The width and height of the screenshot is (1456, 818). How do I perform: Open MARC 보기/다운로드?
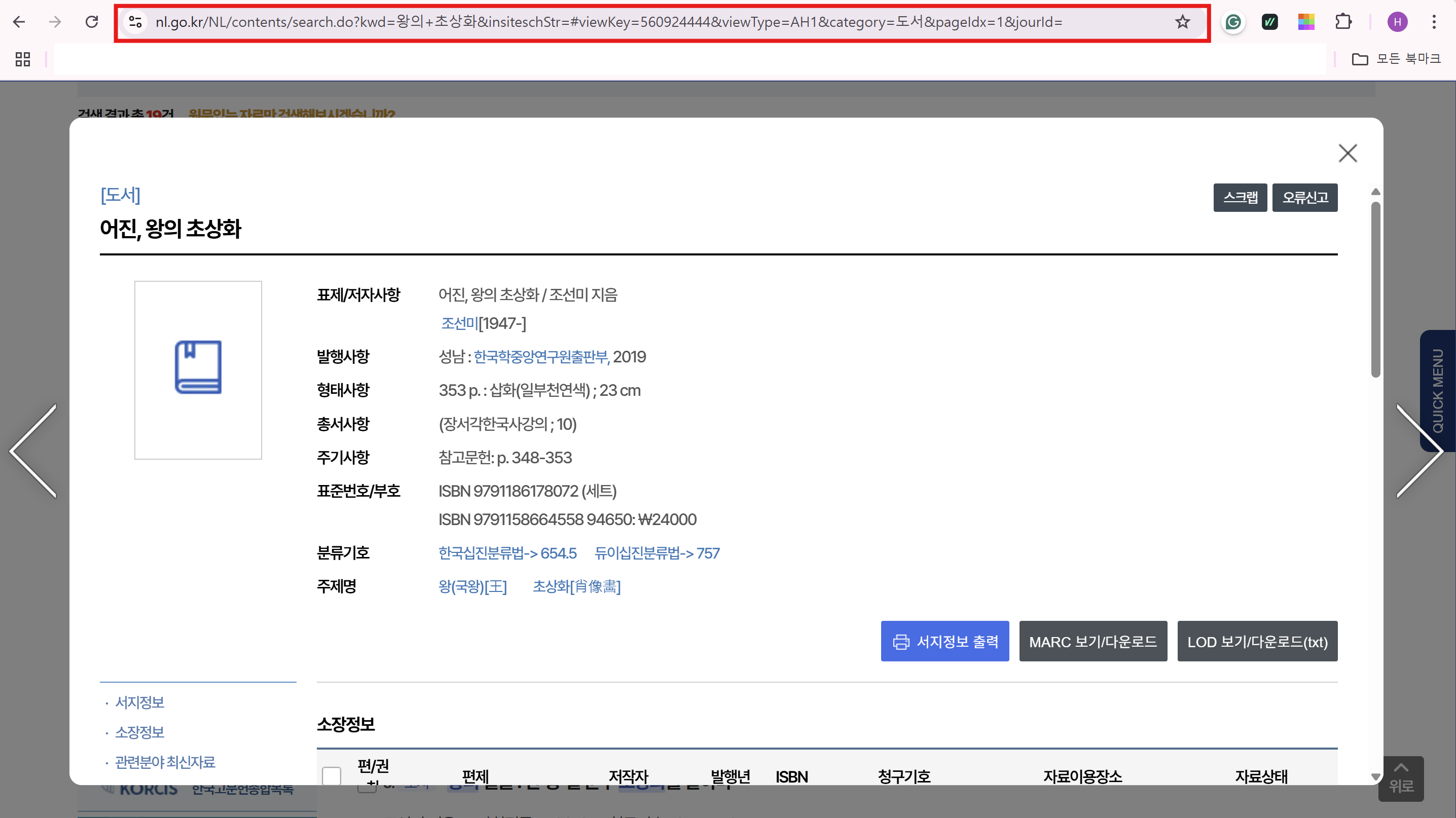(1093, 641)
